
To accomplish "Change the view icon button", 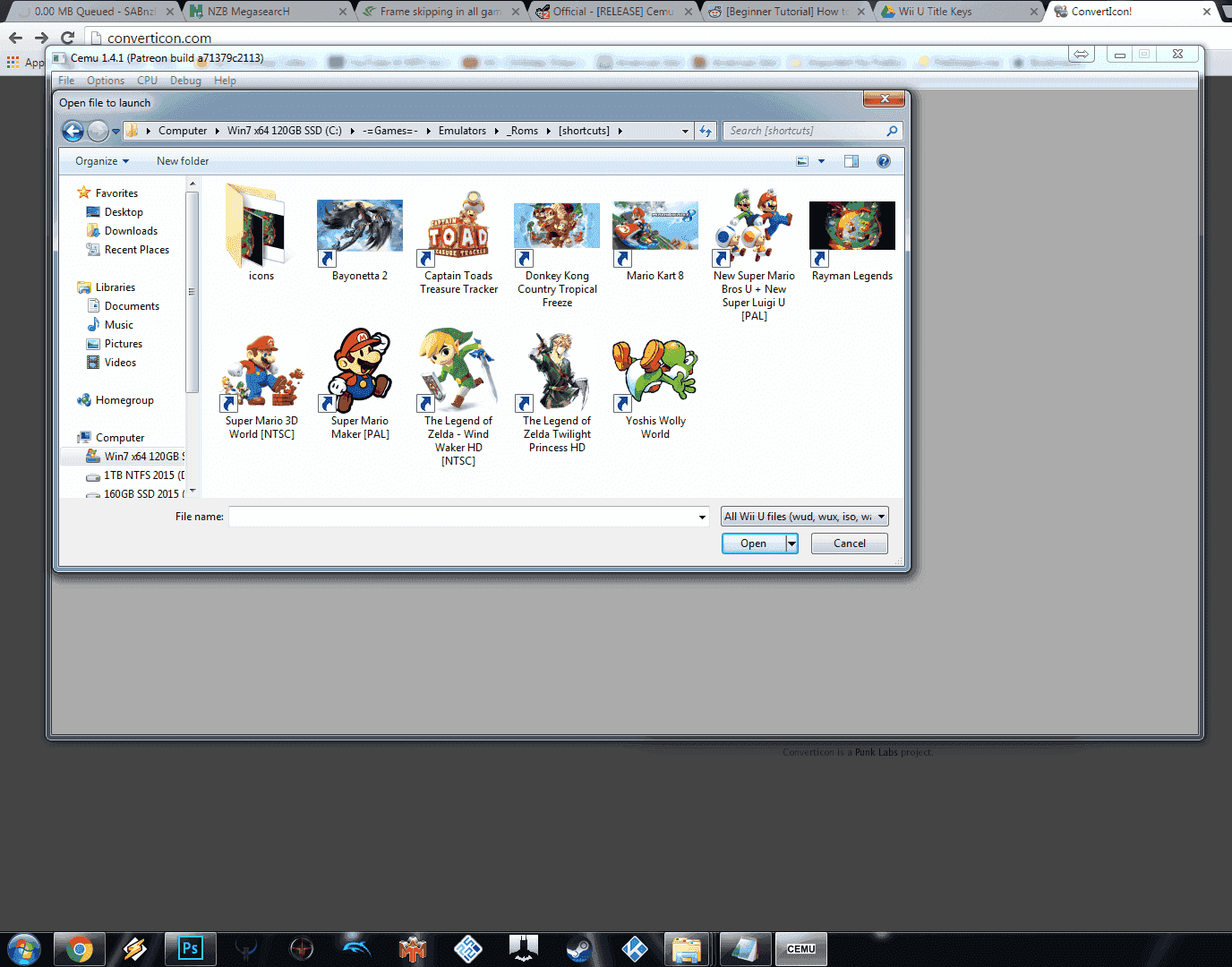I will [802, 161].
